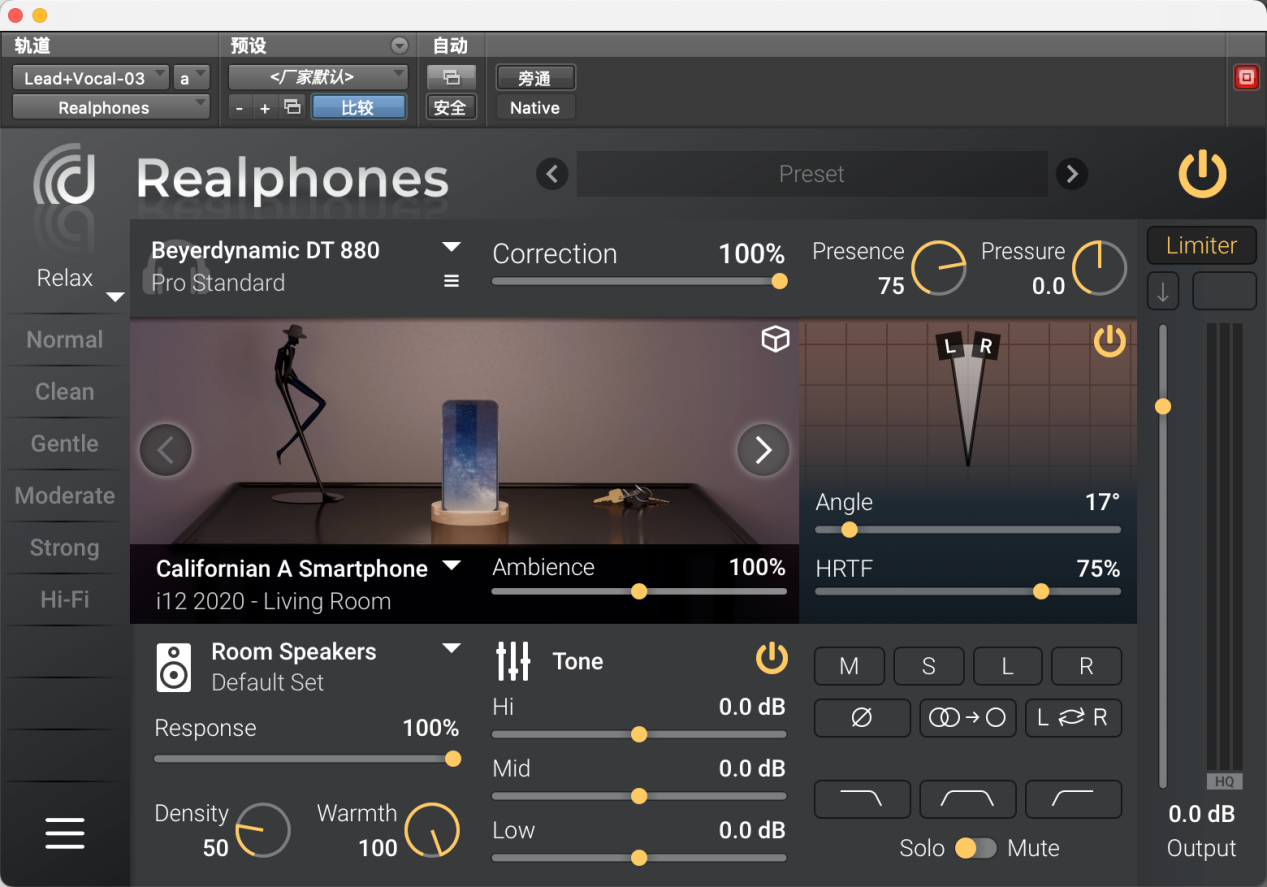Click the 比较 compare button
The width and height of the screenshot is (1267, 887).
358,108
